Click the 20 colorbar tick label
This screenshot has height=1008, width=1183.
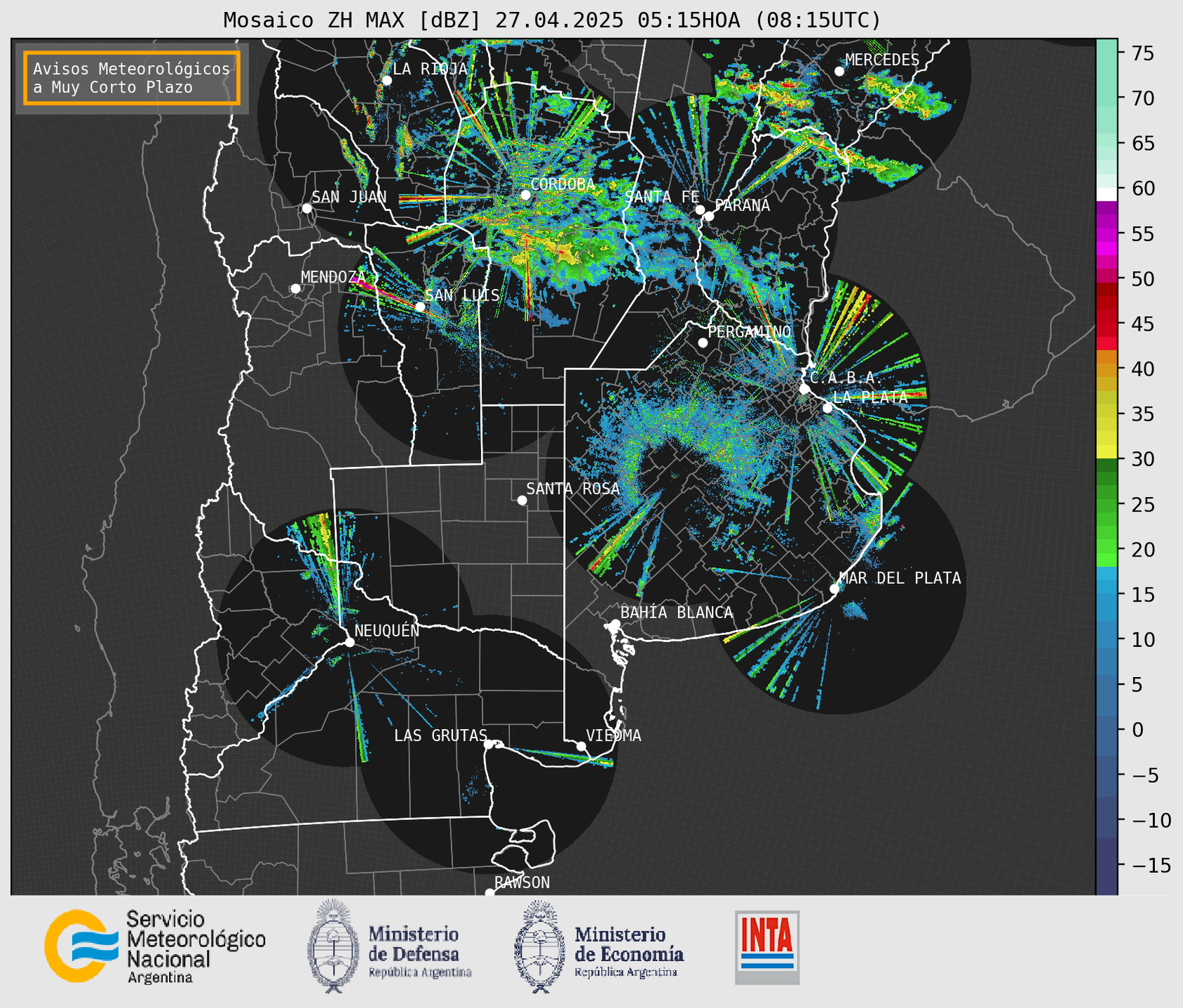pos(1143,549)
